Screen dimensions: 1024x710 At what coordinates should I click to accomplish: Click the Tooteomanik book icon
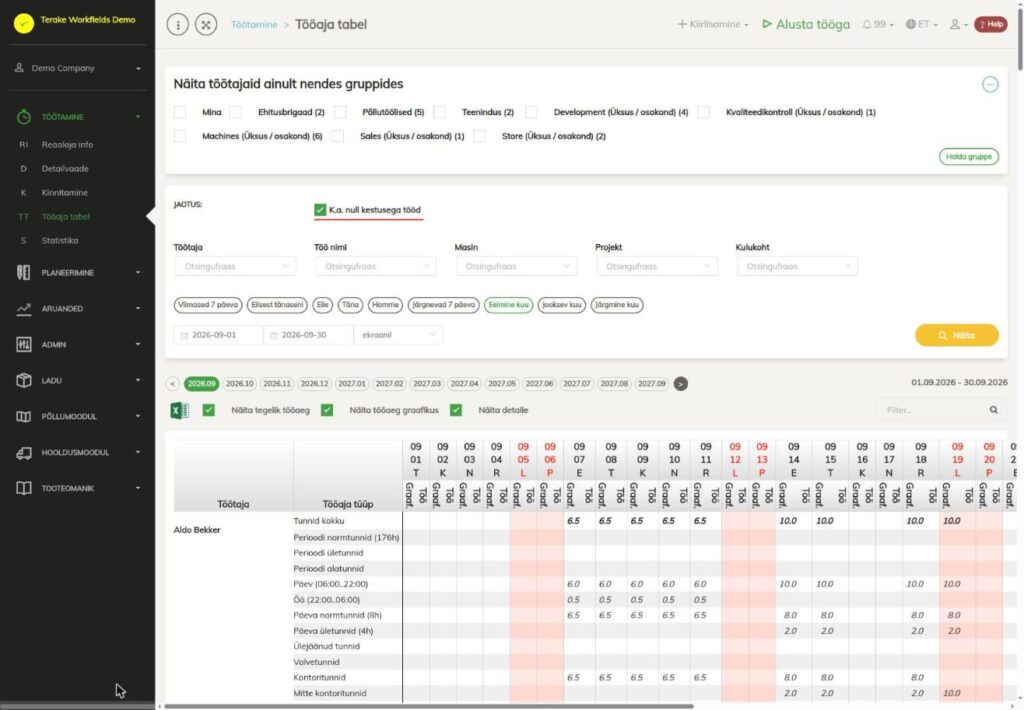[24, 488]
